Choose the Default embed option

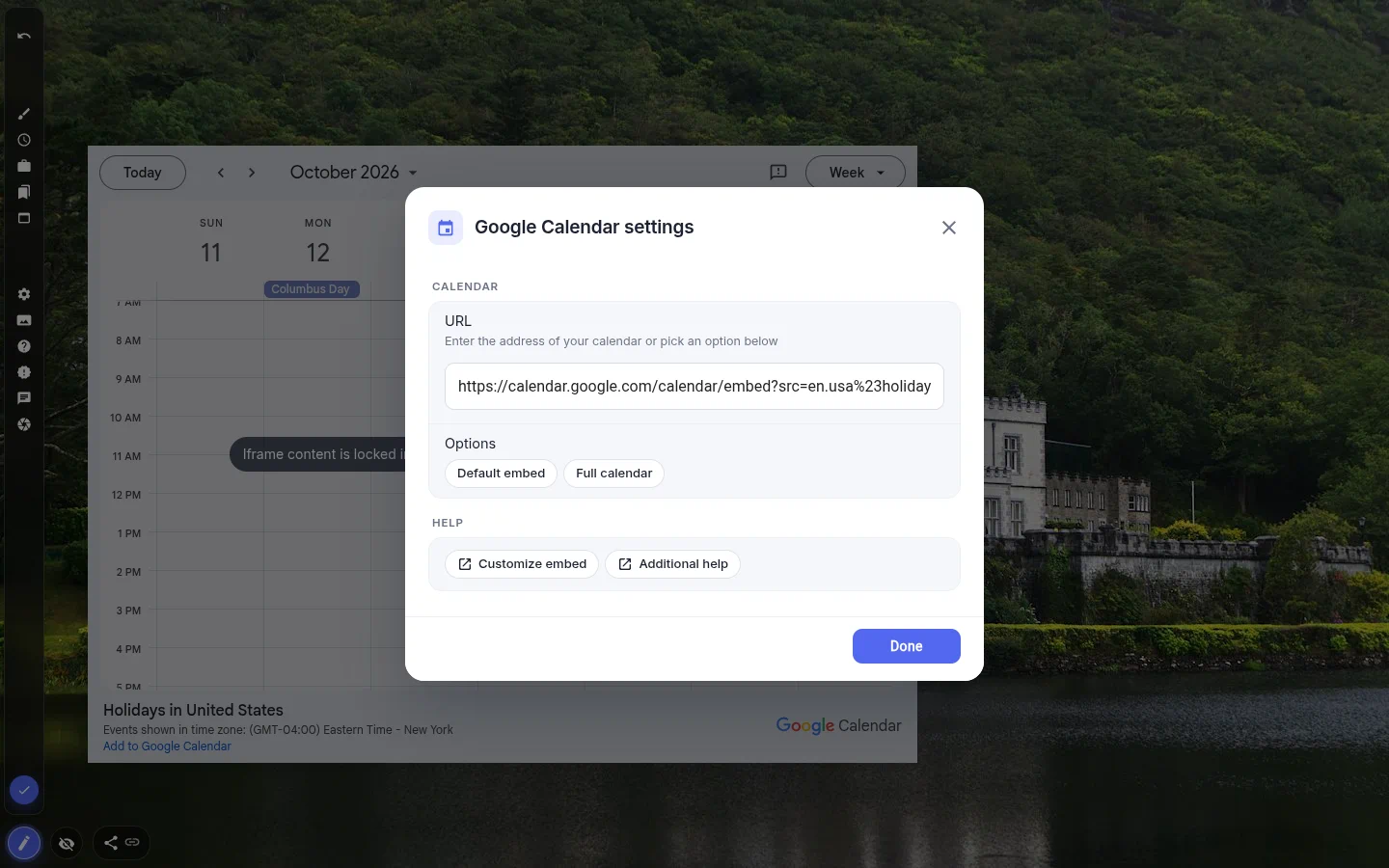coord(501,474)
